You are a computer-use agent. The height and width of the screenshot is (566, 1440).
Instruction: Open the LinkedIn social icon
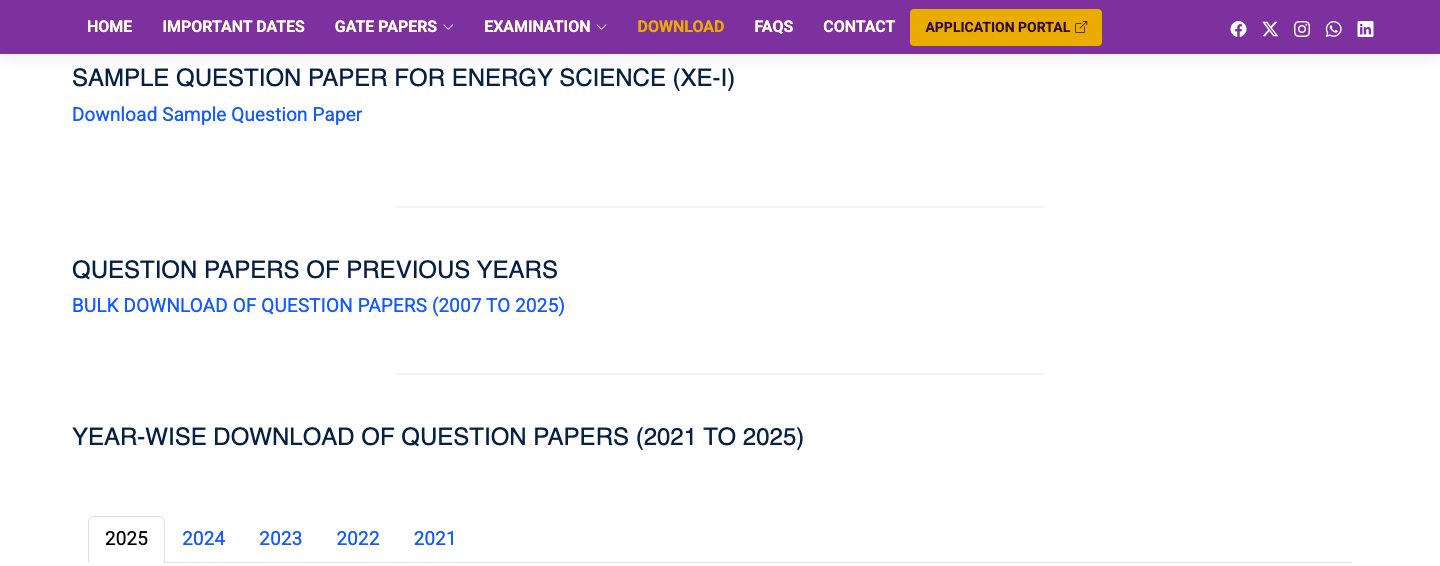point(1365,29)
